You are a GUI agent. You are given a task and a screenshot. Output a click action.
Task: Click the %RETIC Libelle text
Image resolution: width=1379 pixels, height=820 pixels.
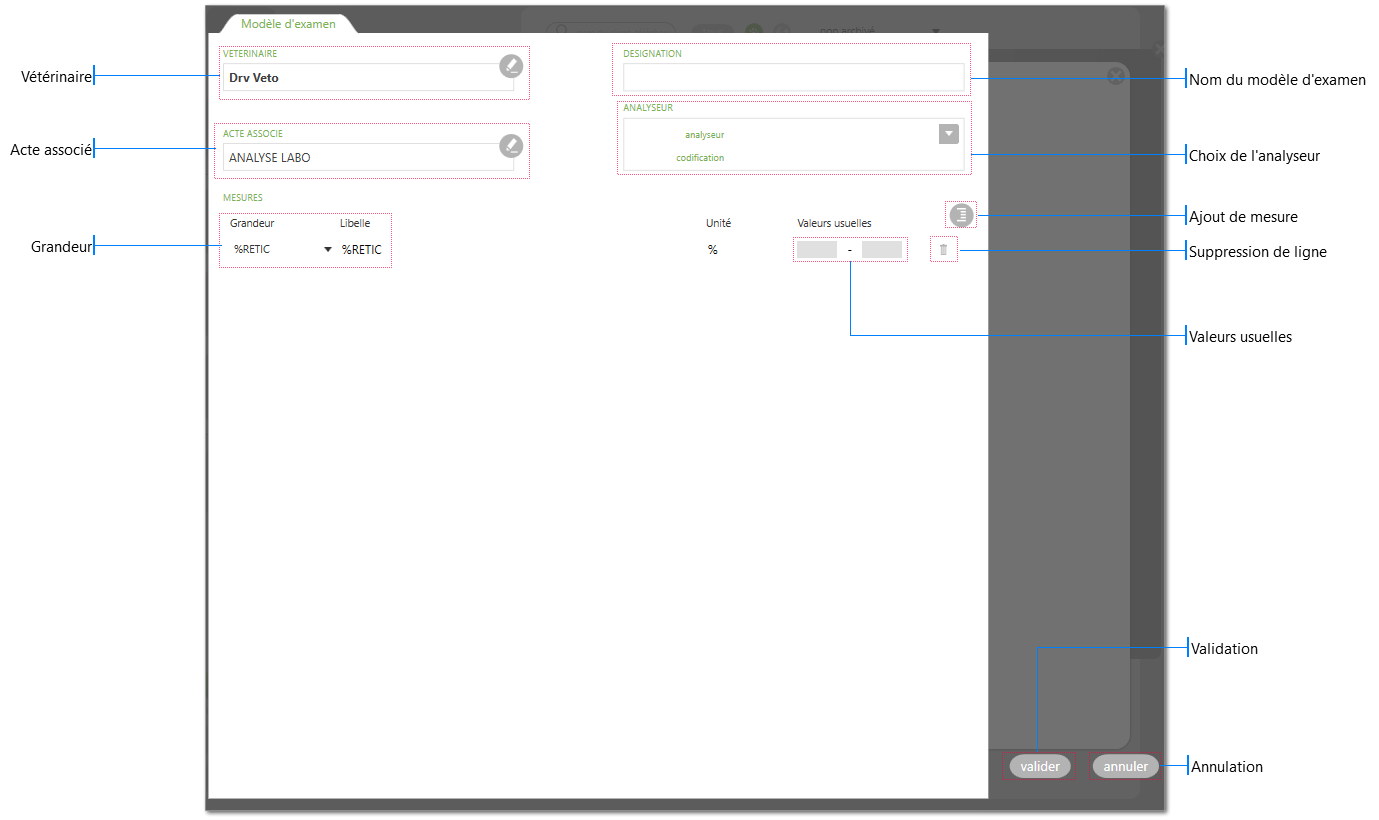point(361,250)
